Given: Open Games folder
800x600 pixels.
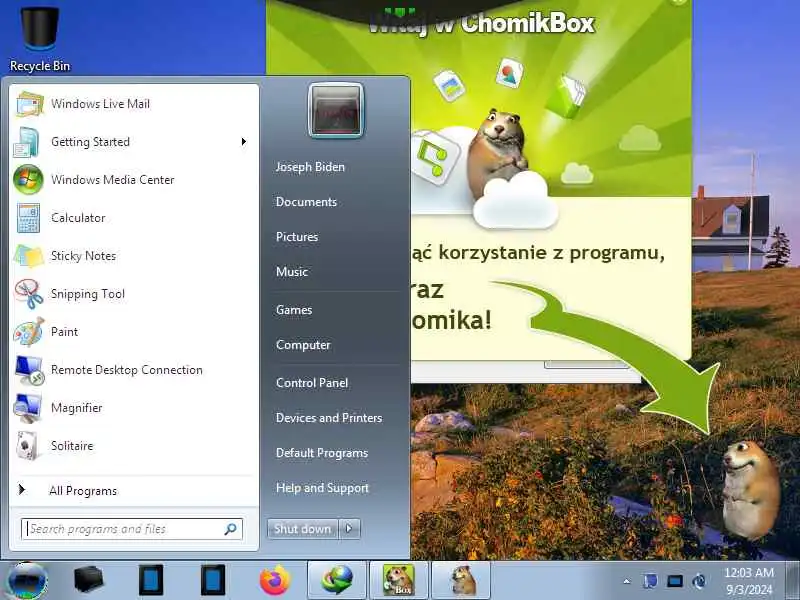Looking at the screenshot, I should pos(294,310).
